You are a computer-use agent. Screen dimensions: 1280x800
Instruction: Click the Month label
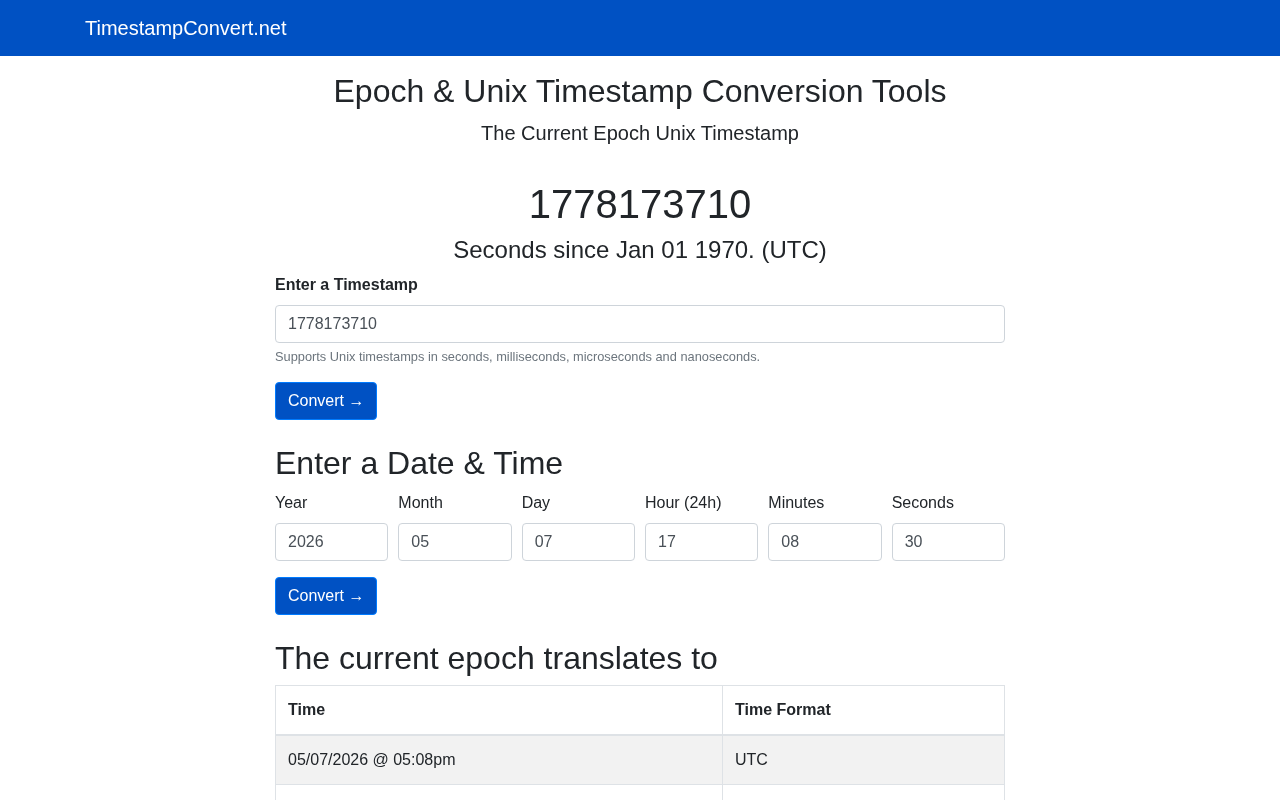[x=420, y=503]
